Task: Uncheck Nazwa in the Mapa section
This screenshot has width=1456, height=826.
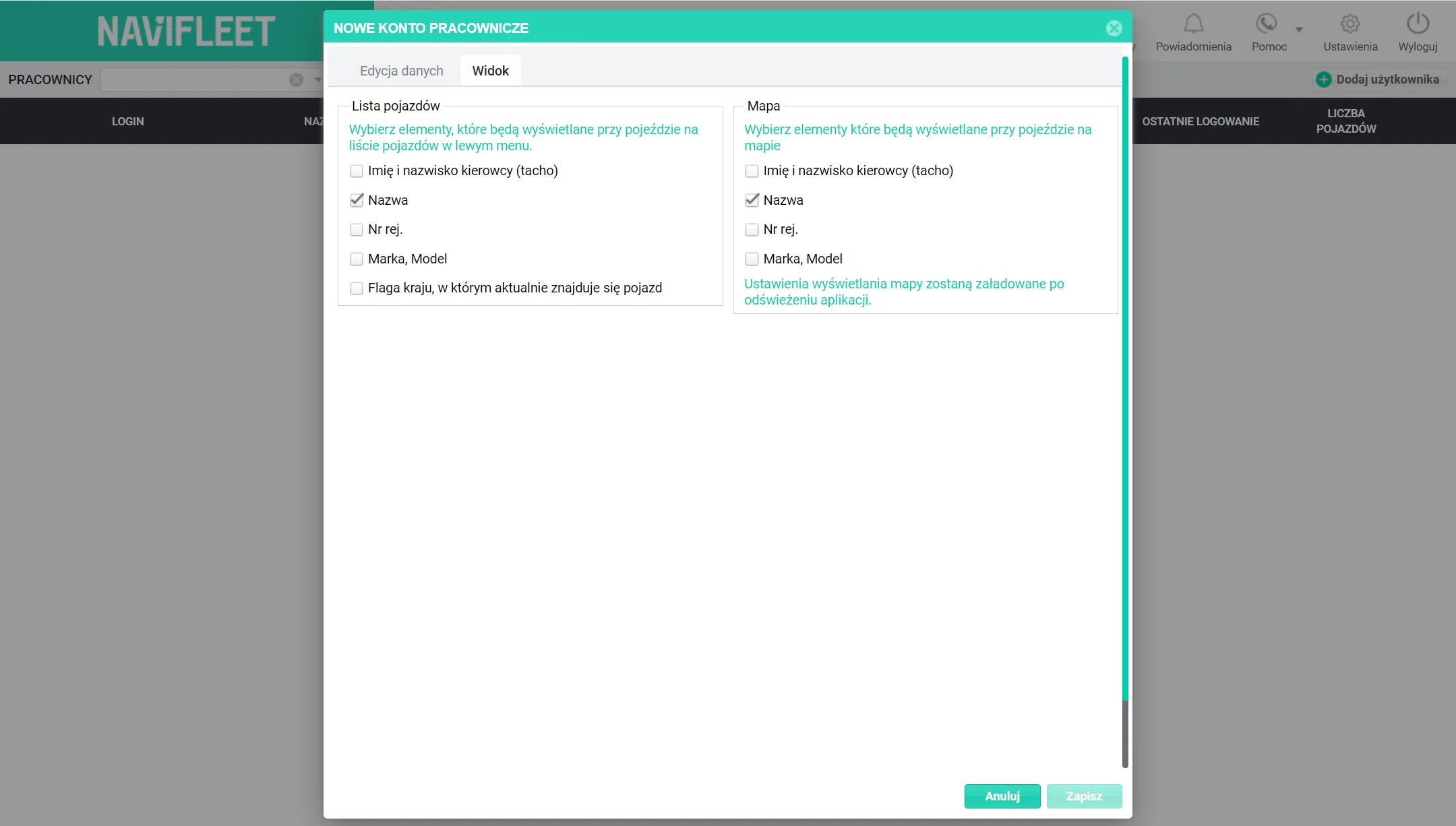Action: pyautogui.click(x=752, y=200)
